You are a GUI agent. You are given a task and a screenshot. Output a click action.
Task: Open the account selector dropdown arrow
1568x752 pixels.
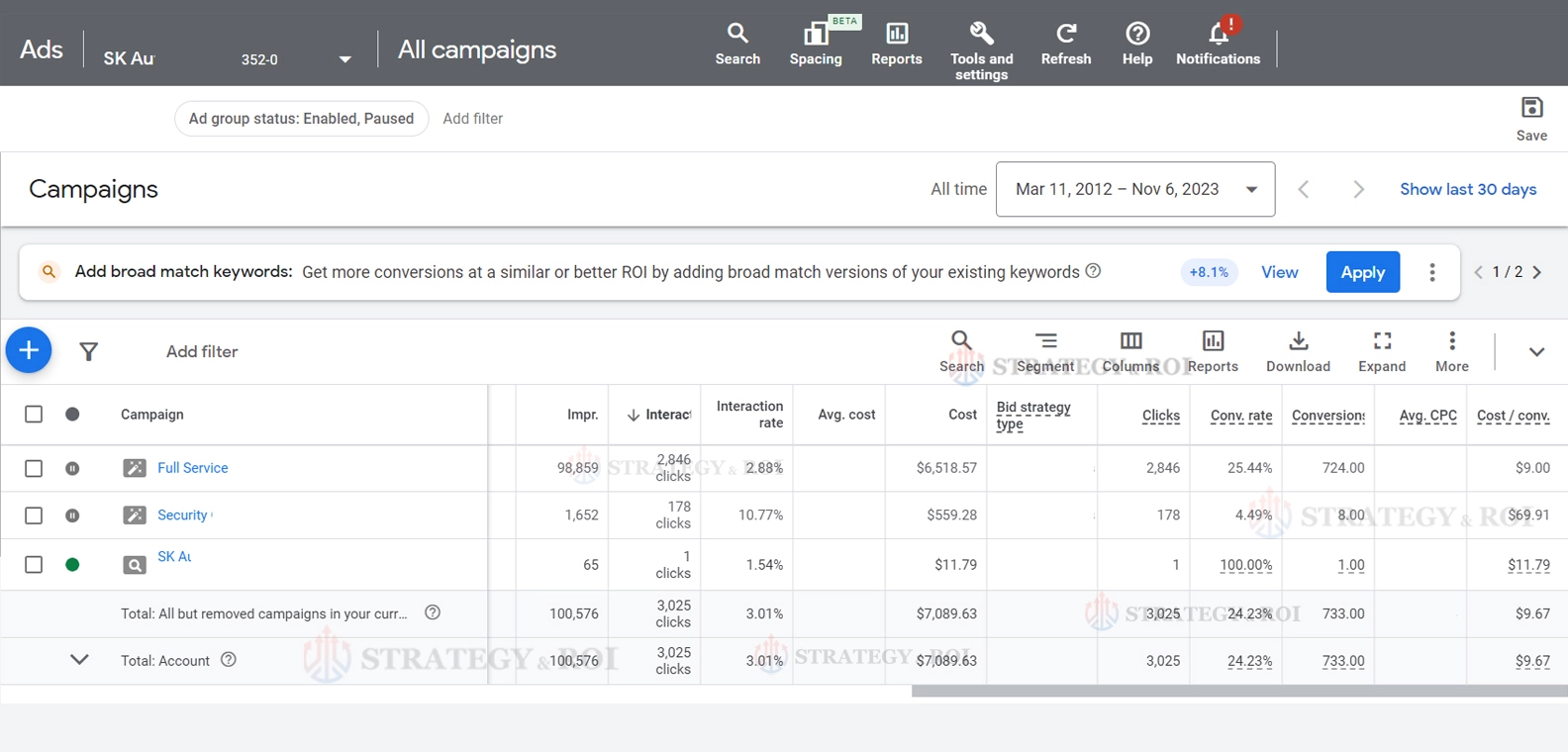344,59
